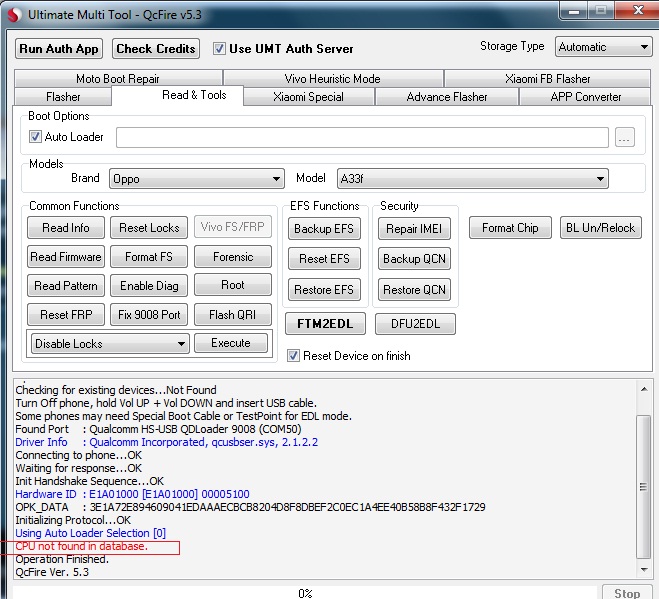The width and height of the screenshot is (659, 599).
Task: Click the Format Chip button
Action: coord(510,228)
